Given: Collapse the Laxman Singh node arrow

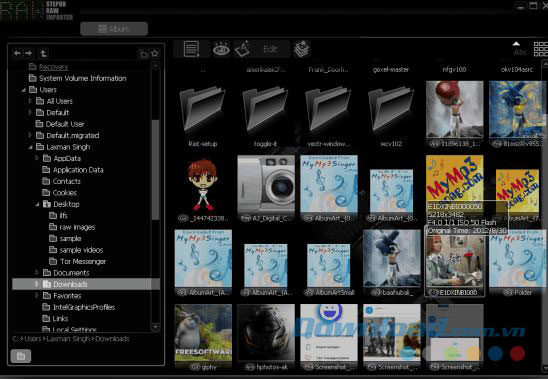Looking at the screenshot, I should click(30, 147).
